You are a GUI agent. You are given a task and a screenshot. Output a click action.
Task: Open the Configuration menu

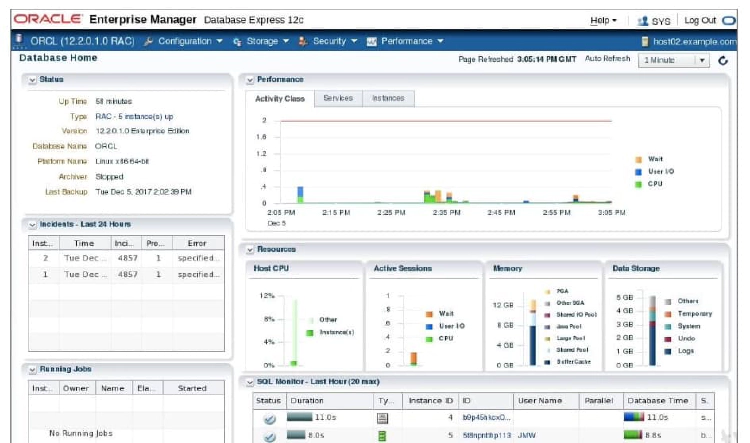pos(190,41)
